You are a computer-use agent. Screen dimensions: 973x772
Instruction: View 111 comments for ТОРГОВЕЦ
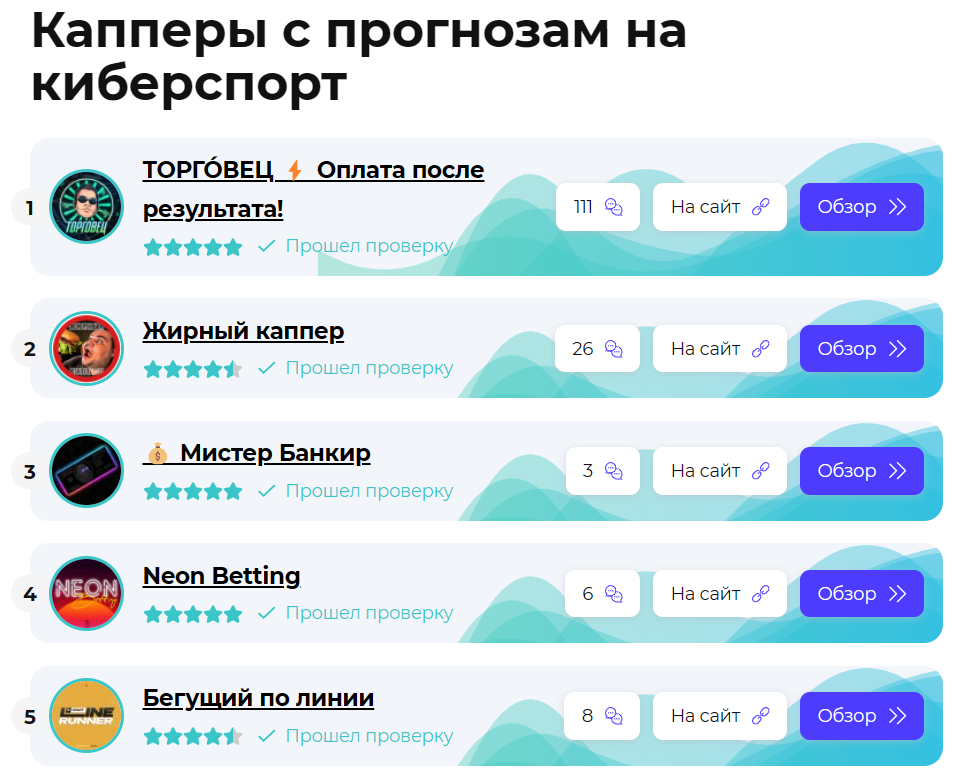[x=598, y=207]
